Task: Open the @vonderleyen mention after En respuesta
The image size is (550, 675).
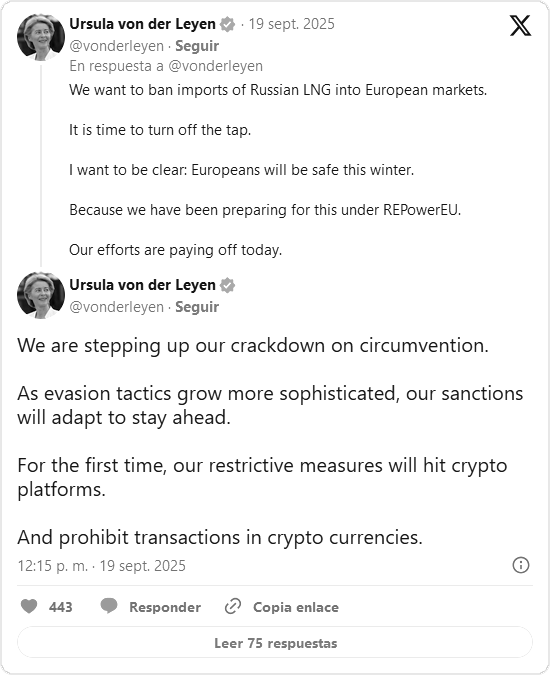Action: [216, 66]
